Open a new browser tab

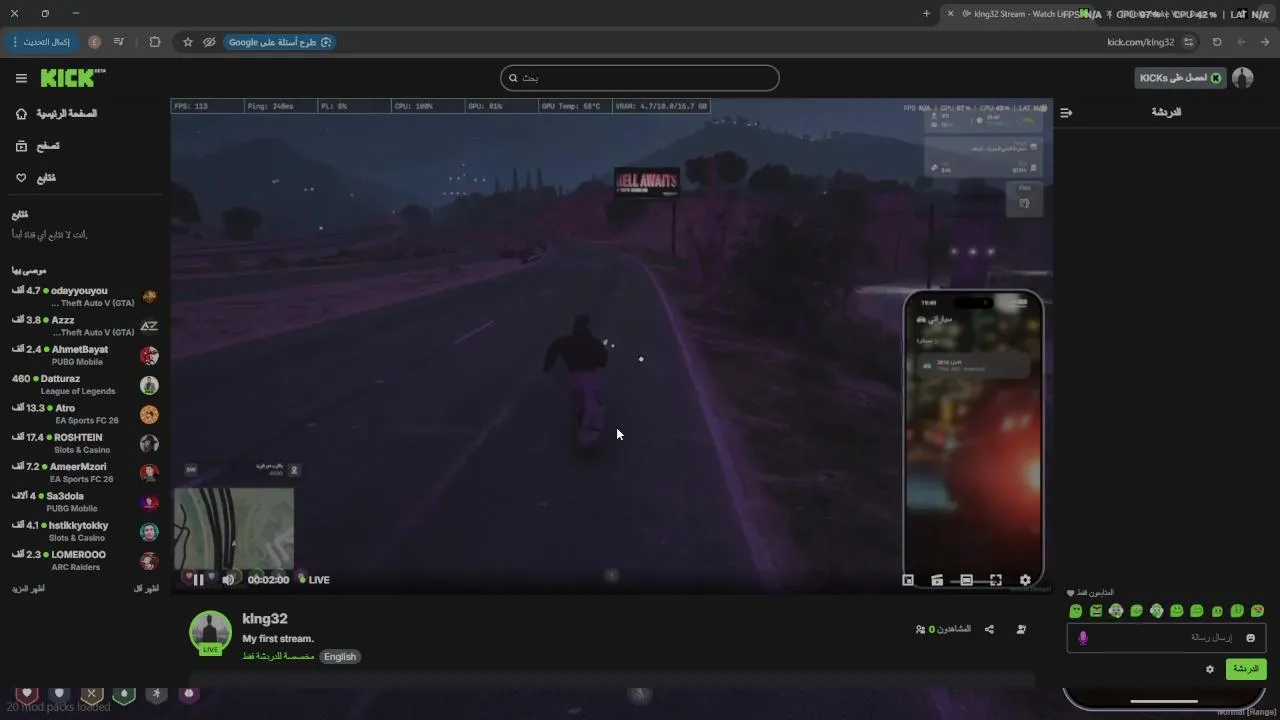926,14
